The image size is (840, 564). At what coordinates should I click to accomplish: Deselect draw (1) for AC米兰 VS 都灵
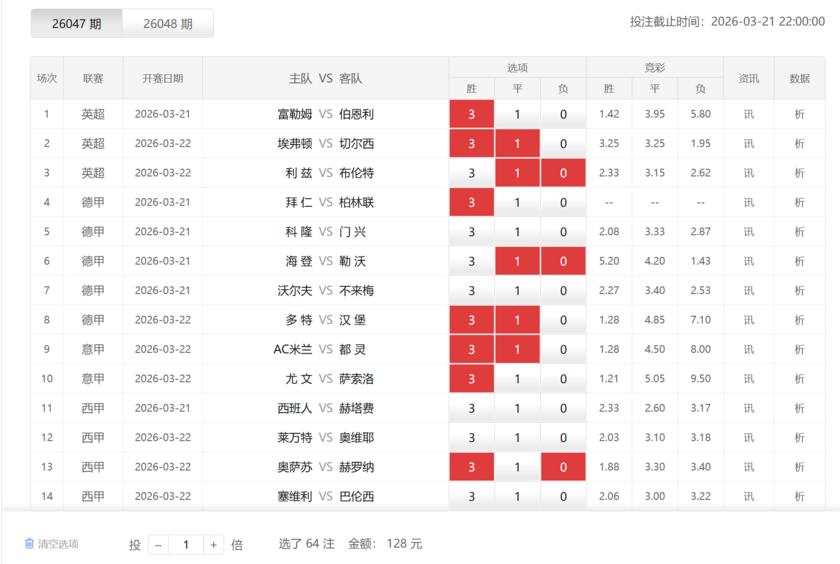point(517,349)
